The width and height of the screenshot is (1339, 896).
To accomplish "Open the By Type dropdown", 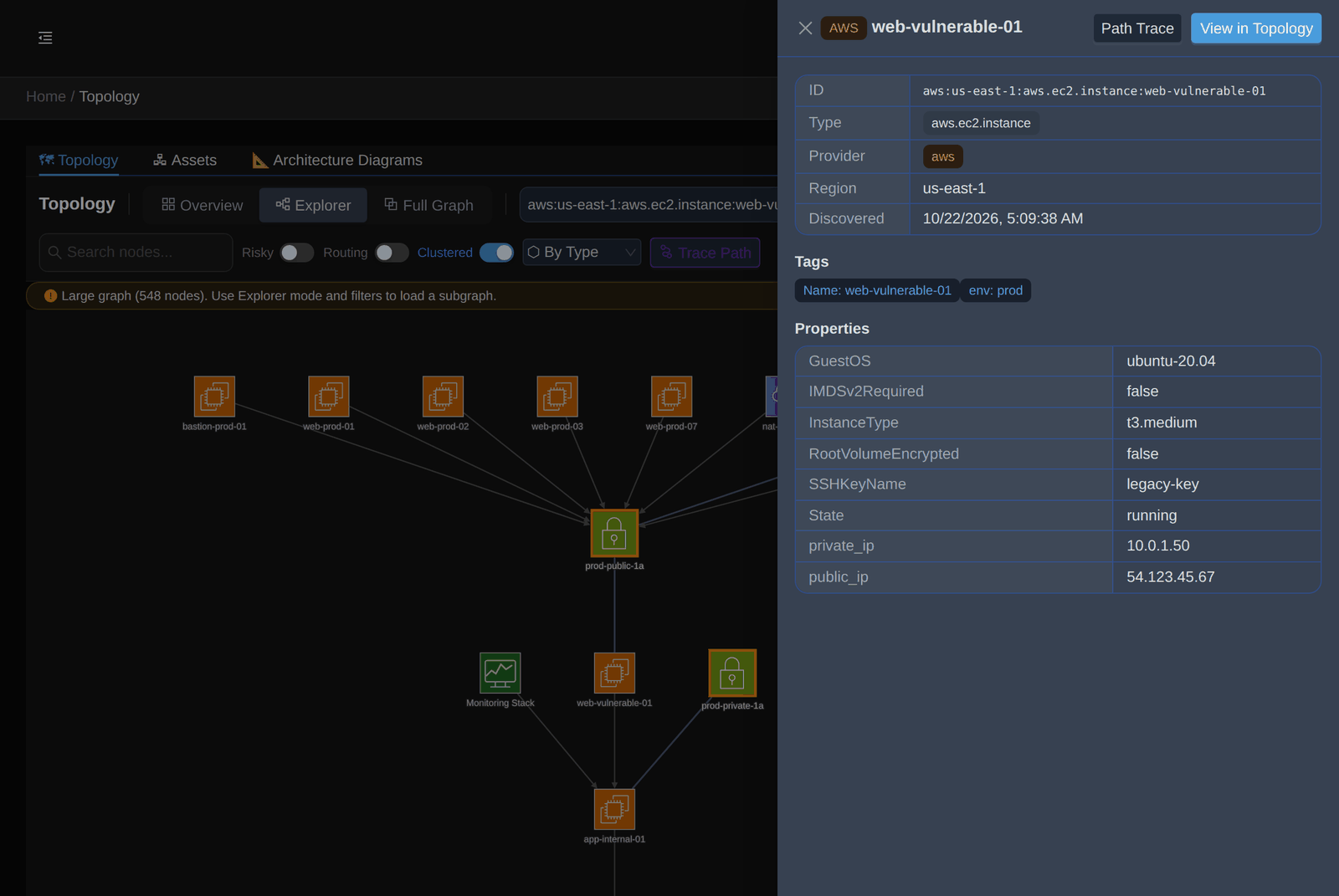I will [582, 252].
